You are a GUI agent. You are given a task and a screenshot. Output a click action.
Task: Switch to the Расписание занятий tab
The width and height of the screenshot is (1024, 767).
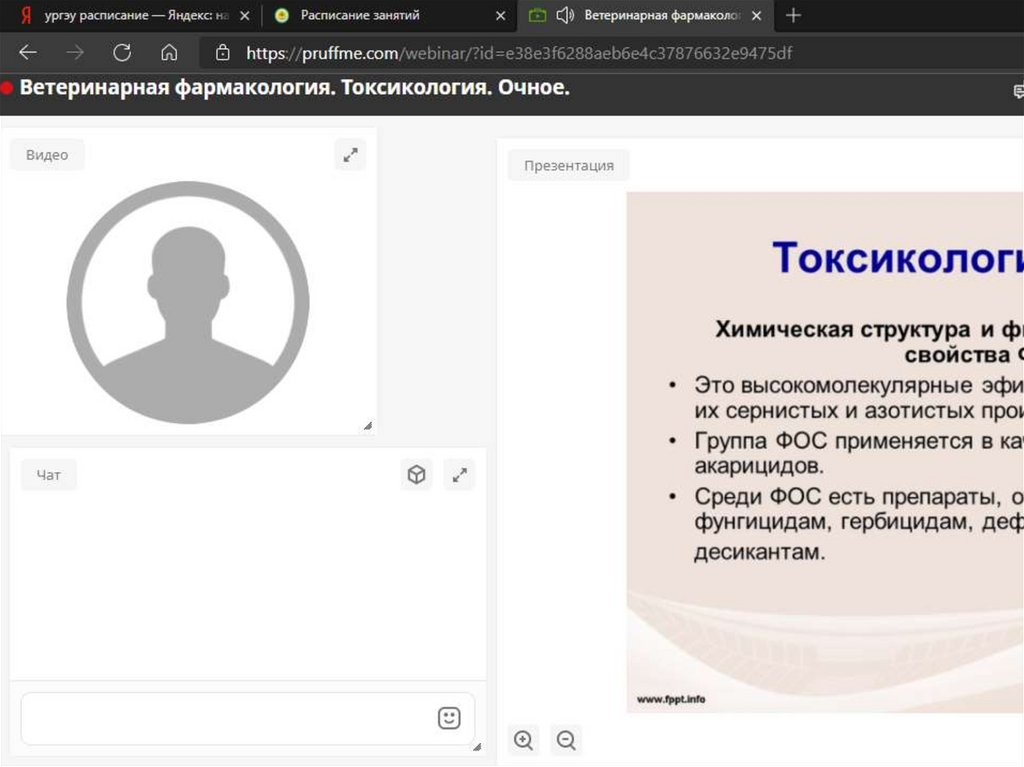point(360,15)
